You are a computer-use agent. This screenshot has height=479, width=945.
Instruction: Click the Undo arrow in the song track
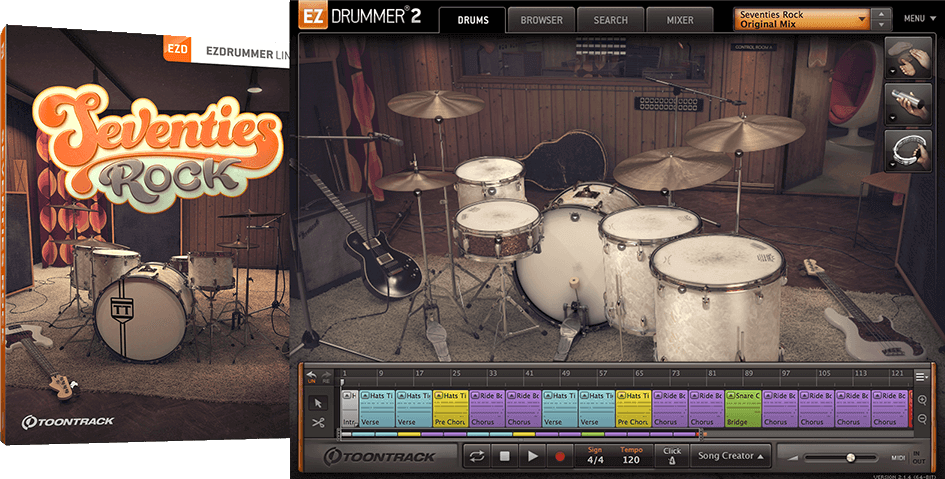[x=312, y=376]
